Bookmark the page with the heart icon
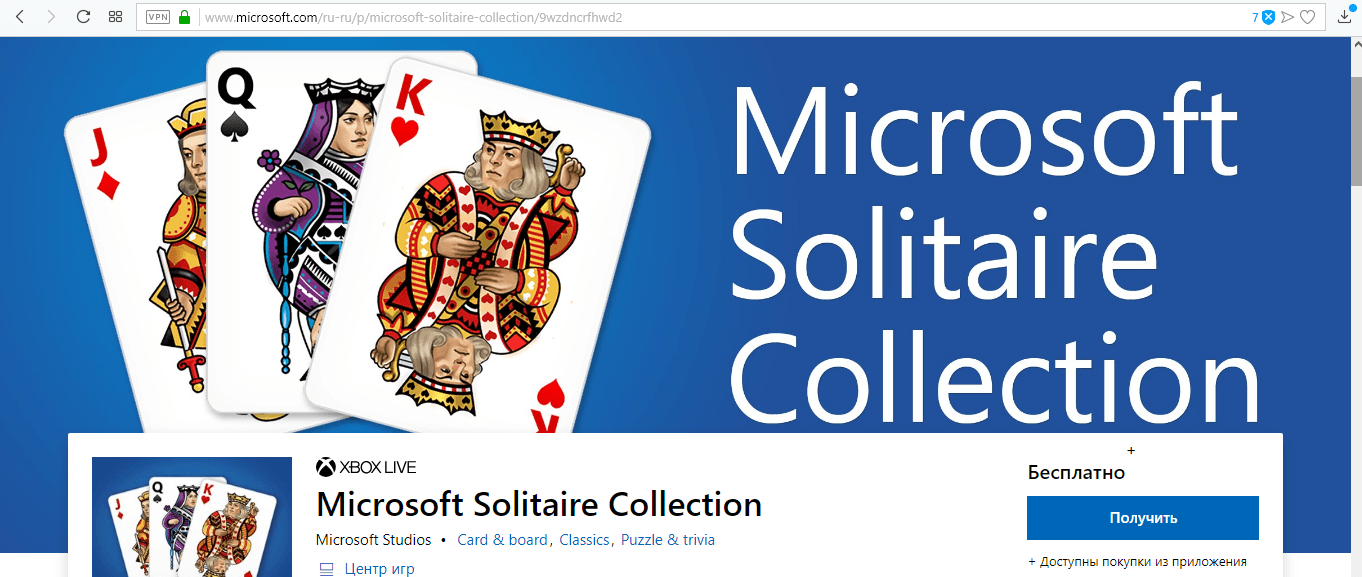This screenshot has height=577, width=1362. point(1307,17)
